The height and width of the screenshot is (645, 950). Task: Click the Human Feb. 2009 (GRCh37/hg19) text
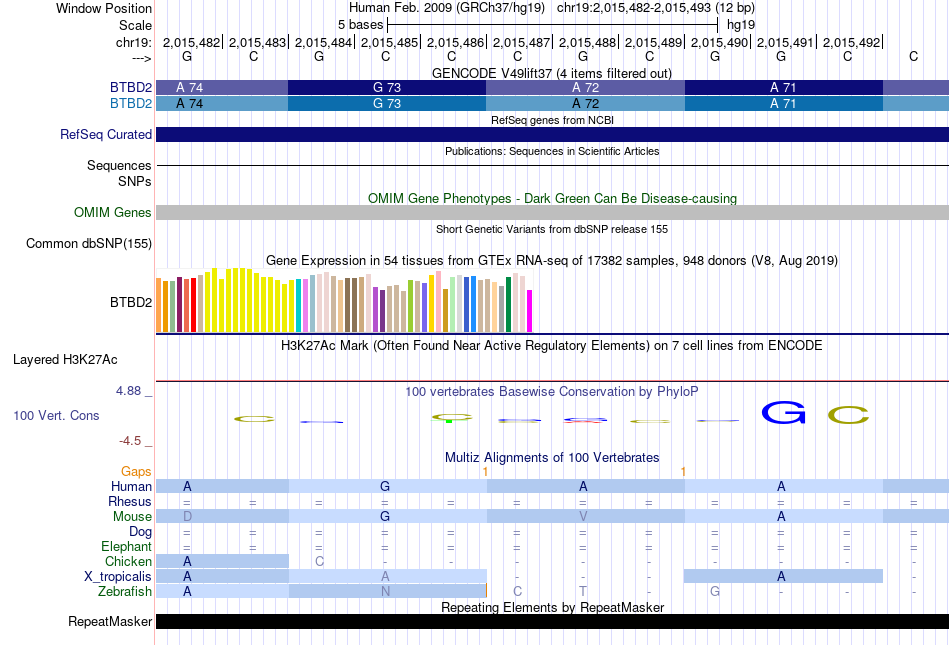coord(447,8)
